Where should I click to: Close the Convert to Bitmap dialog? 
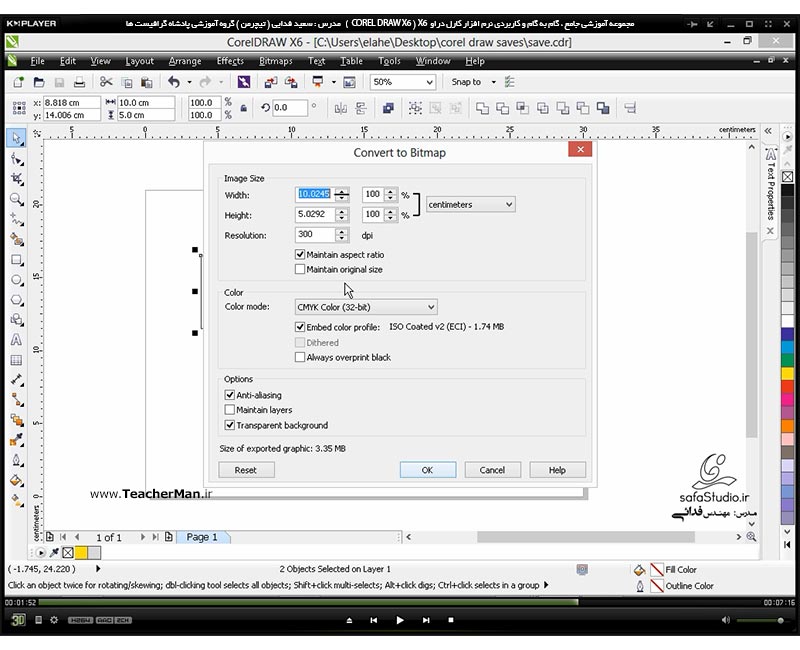(580, 149)
